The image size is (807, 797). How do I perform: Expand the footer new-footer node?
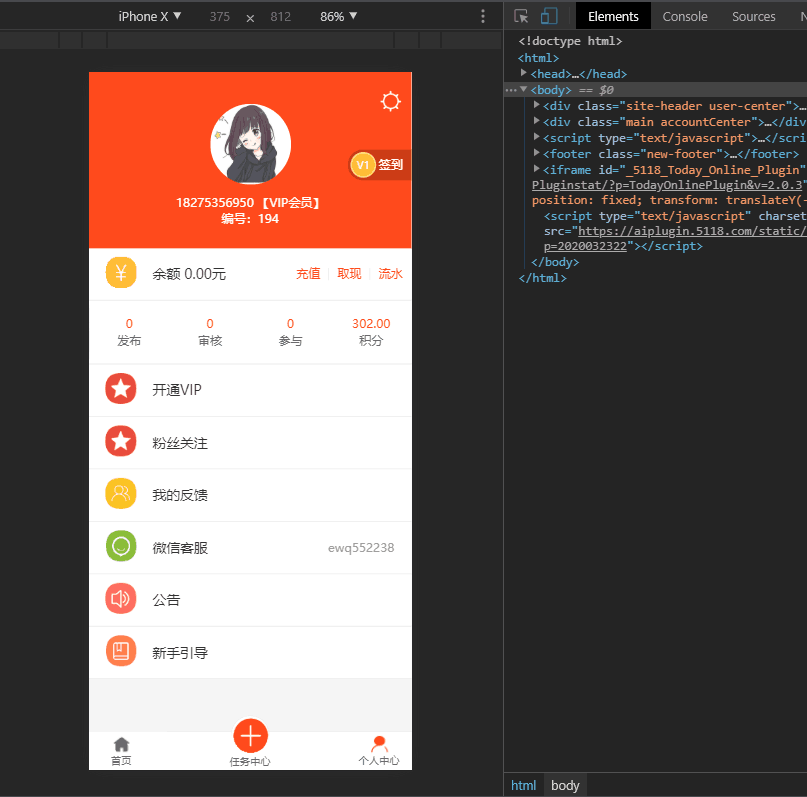click(536, 153)
